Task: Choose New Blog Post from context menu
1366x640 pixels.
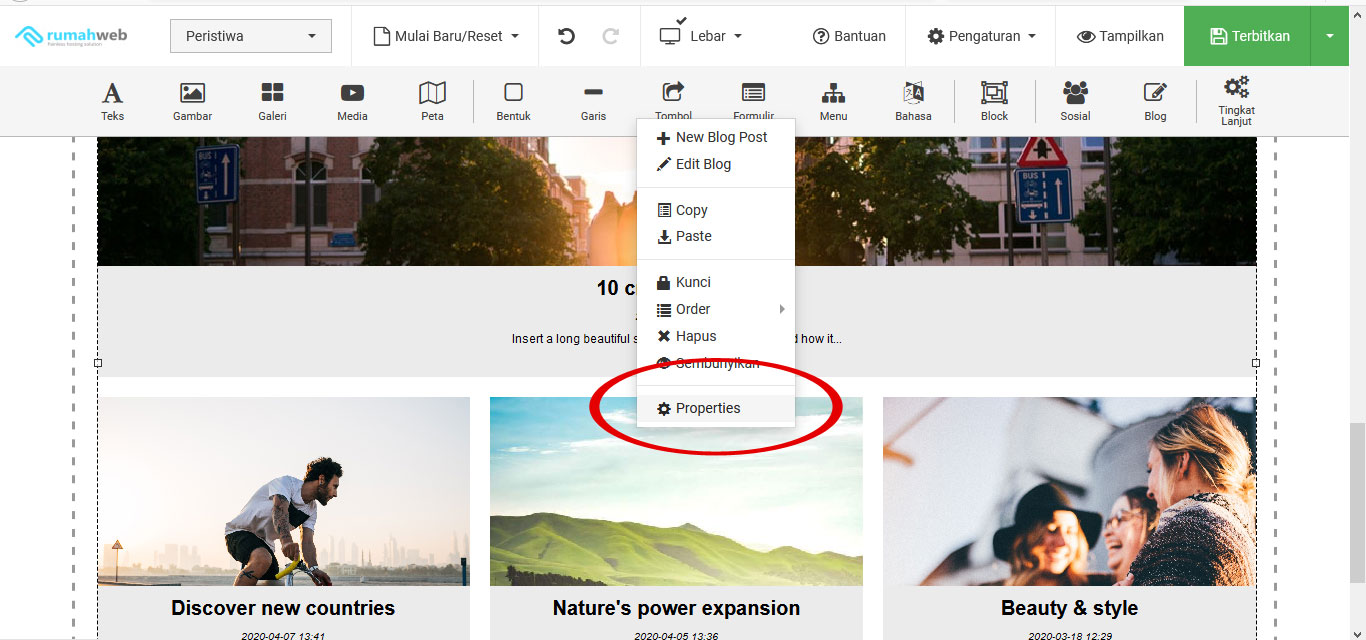Action: (716, 137)
